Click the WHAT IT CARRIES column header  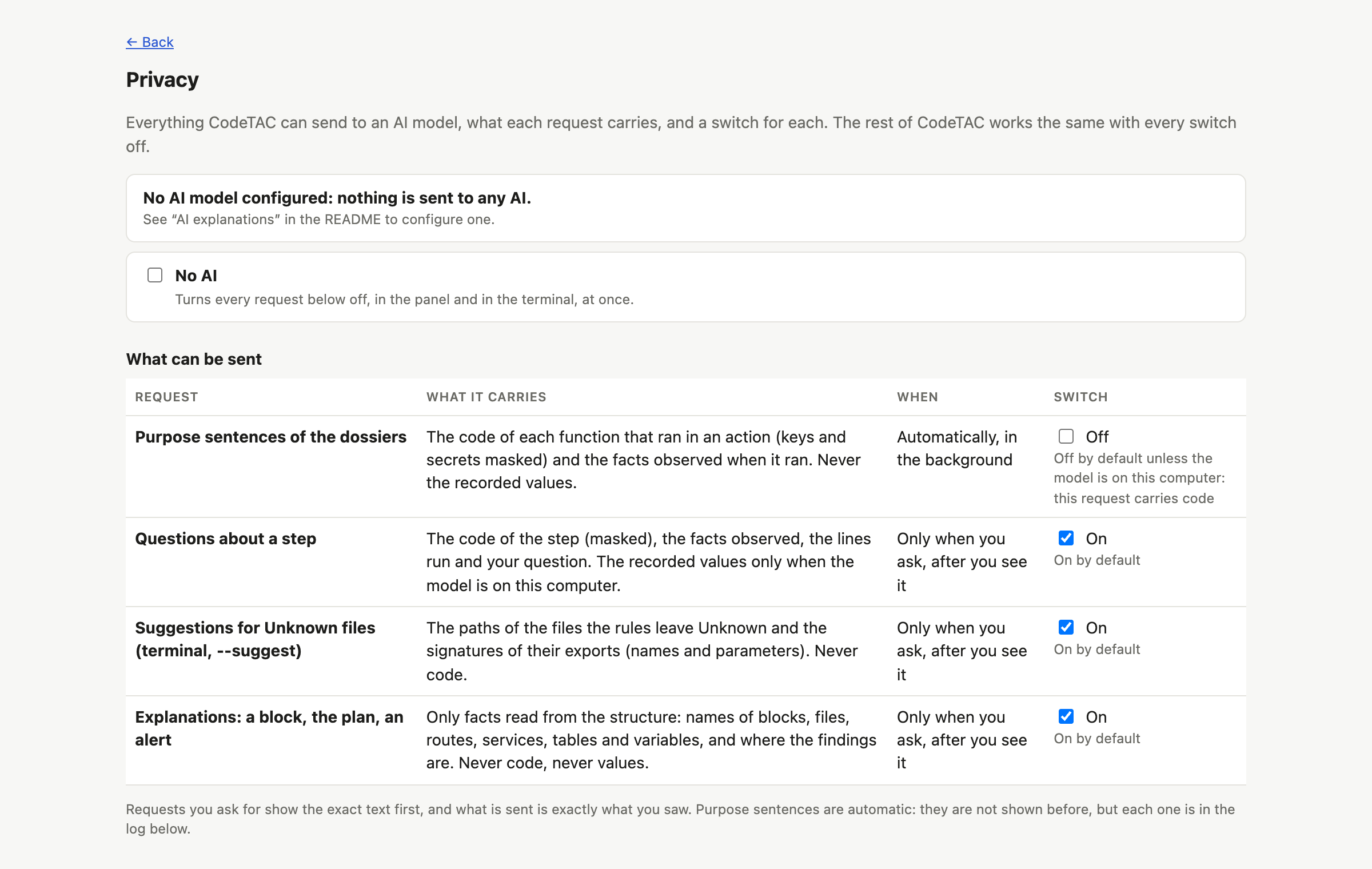pyautogui.click(x=486, y=397)
